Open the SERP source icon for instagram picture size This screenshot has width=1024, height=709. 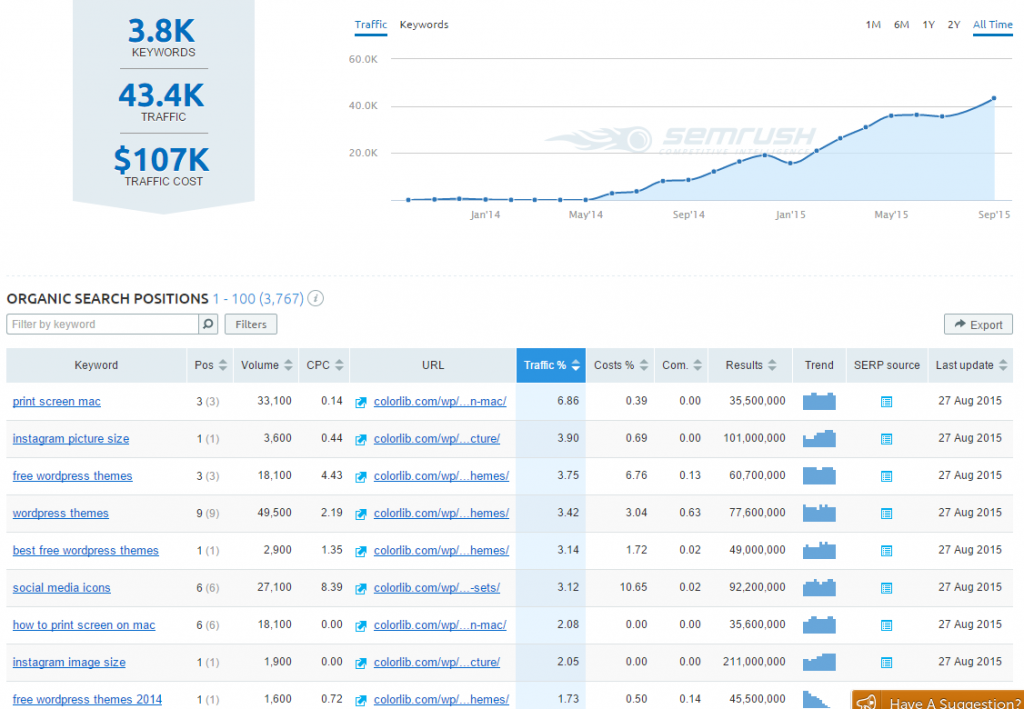point(886,438)
